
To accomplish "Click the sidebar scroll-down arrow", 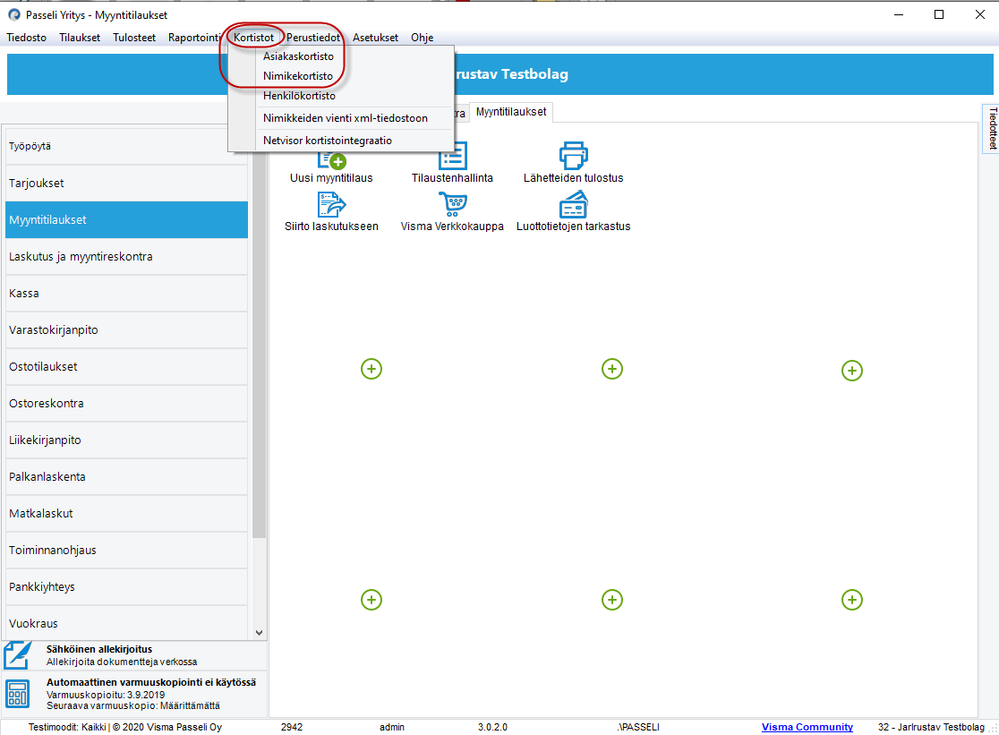I will tap(259, 632).
